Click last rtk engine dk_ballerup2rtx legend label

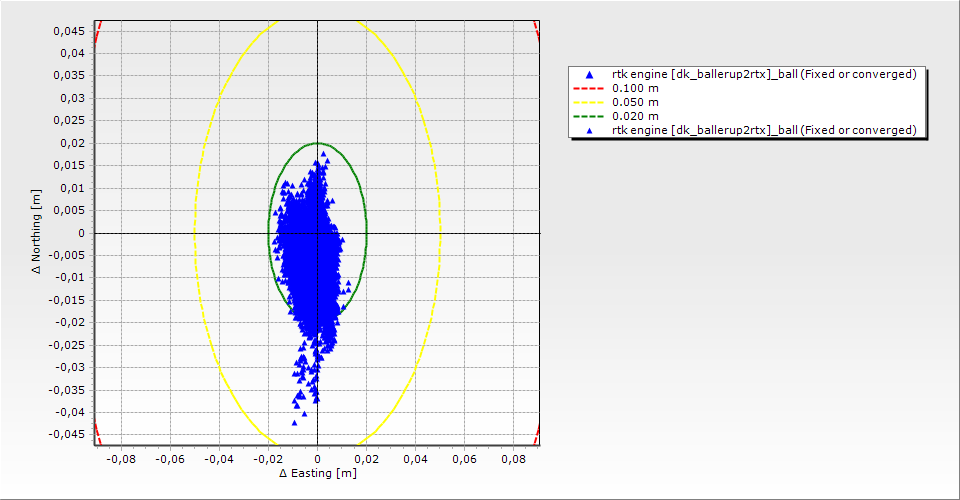764,130
